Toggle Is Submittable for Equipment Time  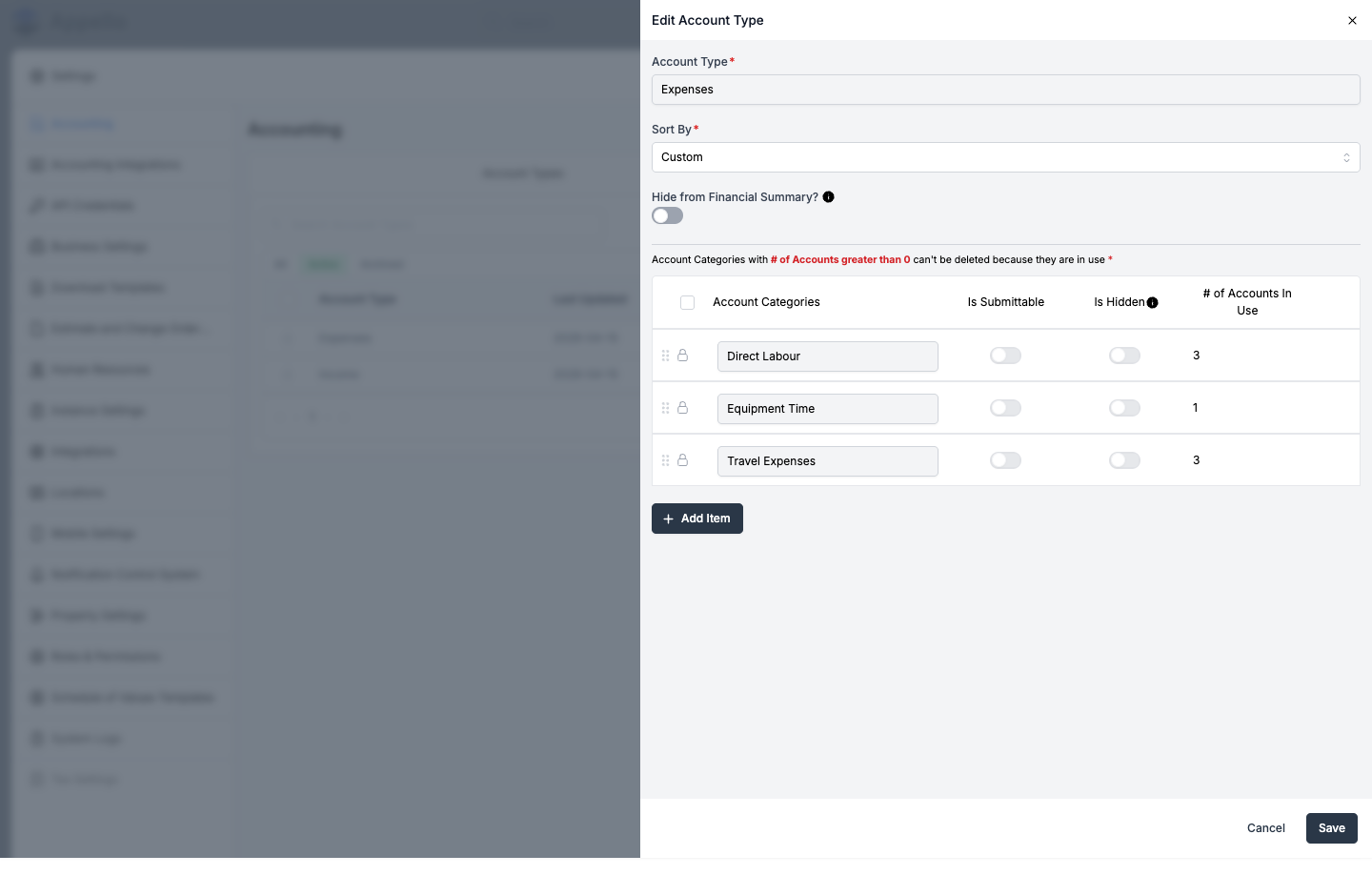[x=1005, y=408]
